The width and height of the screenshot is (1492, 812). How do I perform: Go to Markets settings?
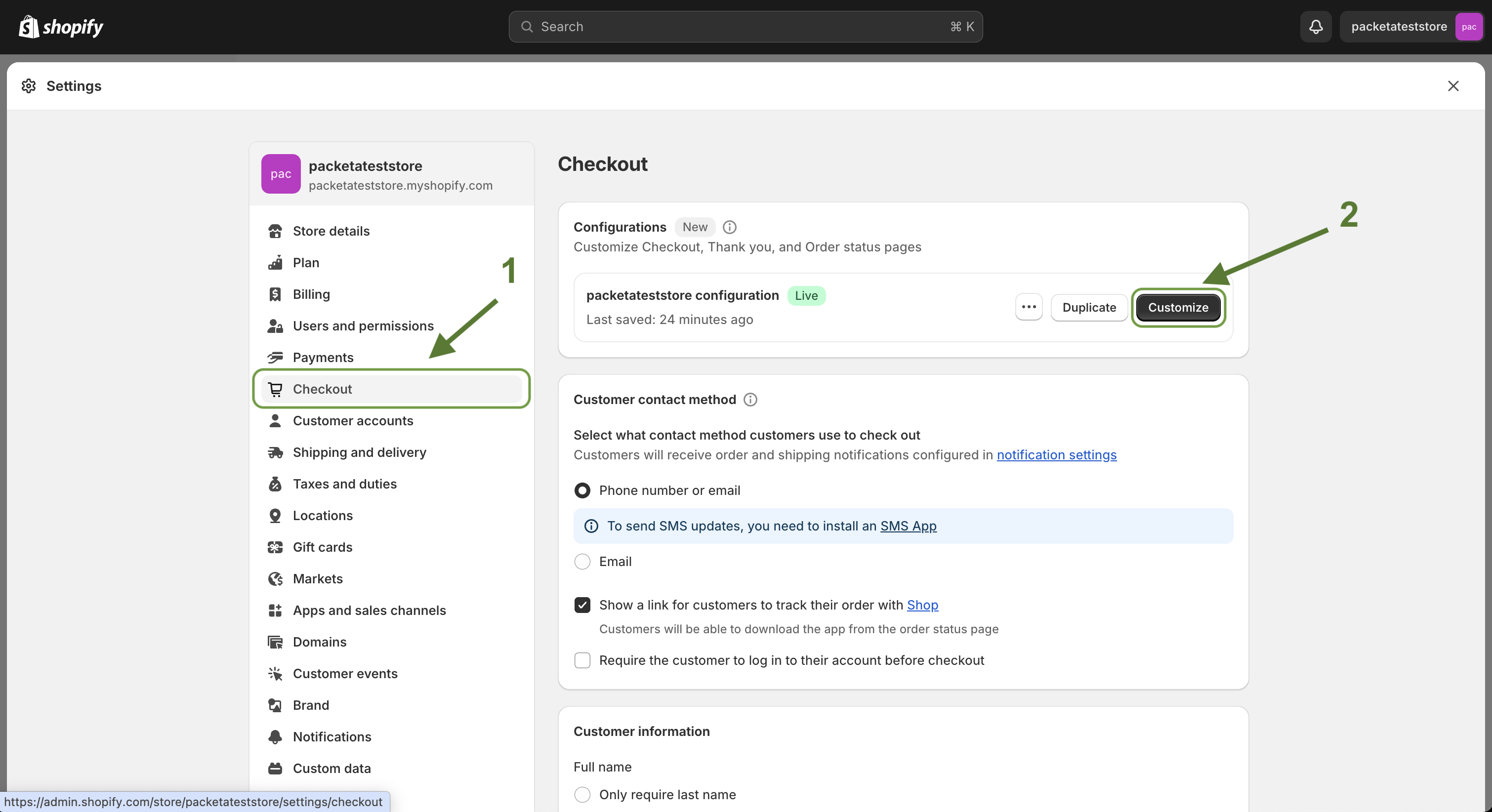(392, 578)
